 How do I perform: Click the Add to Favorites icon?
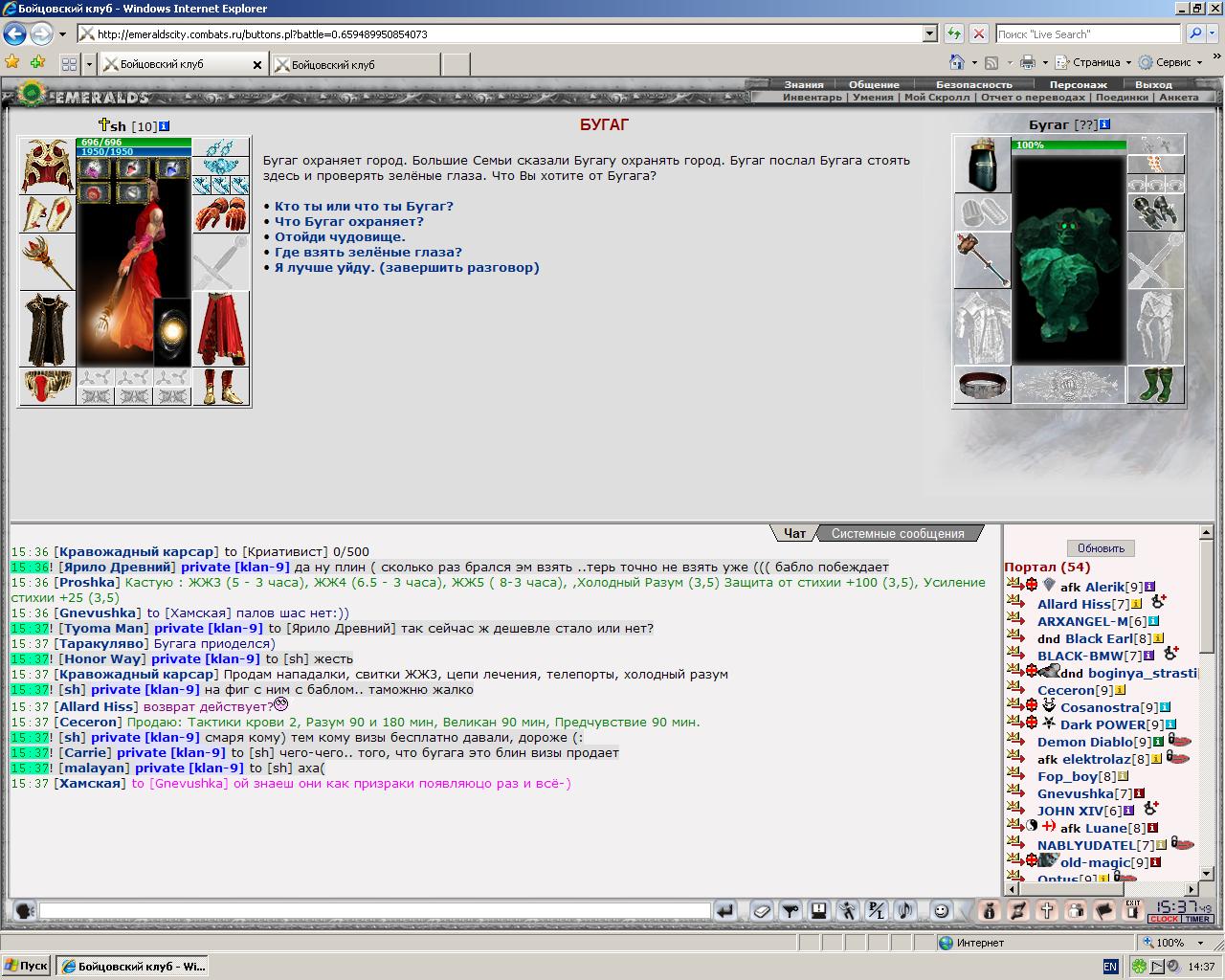tap(37, 62)
